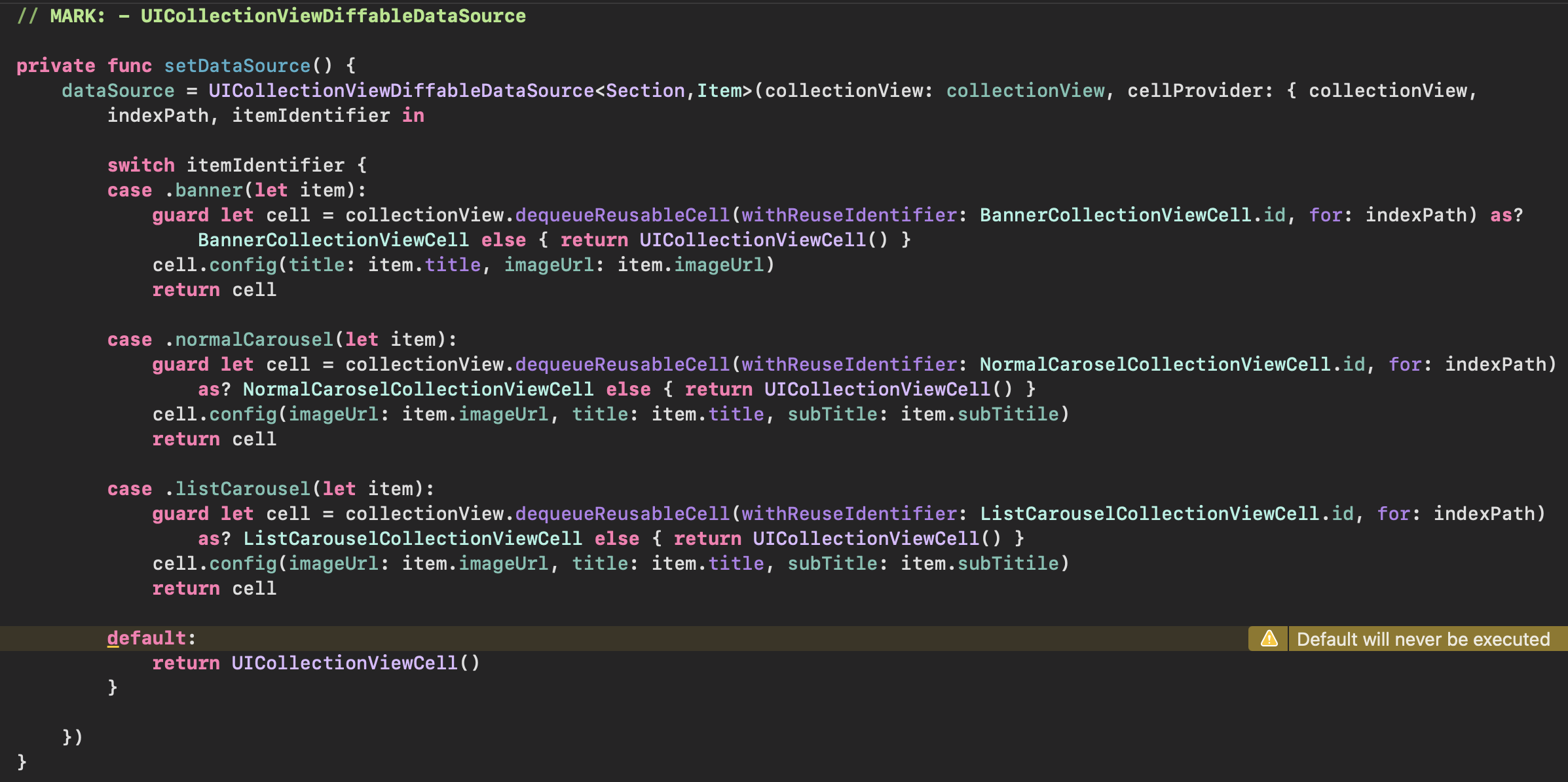
Task: Click the yellow warning triangle icon
Action: [1269, 639]
